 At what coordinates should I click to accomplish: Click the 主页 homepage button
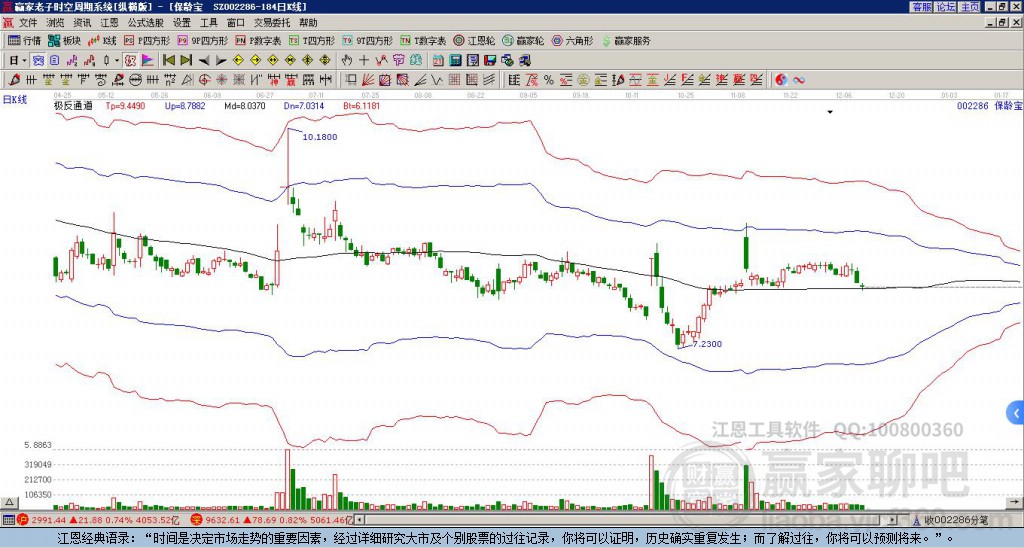969,7
